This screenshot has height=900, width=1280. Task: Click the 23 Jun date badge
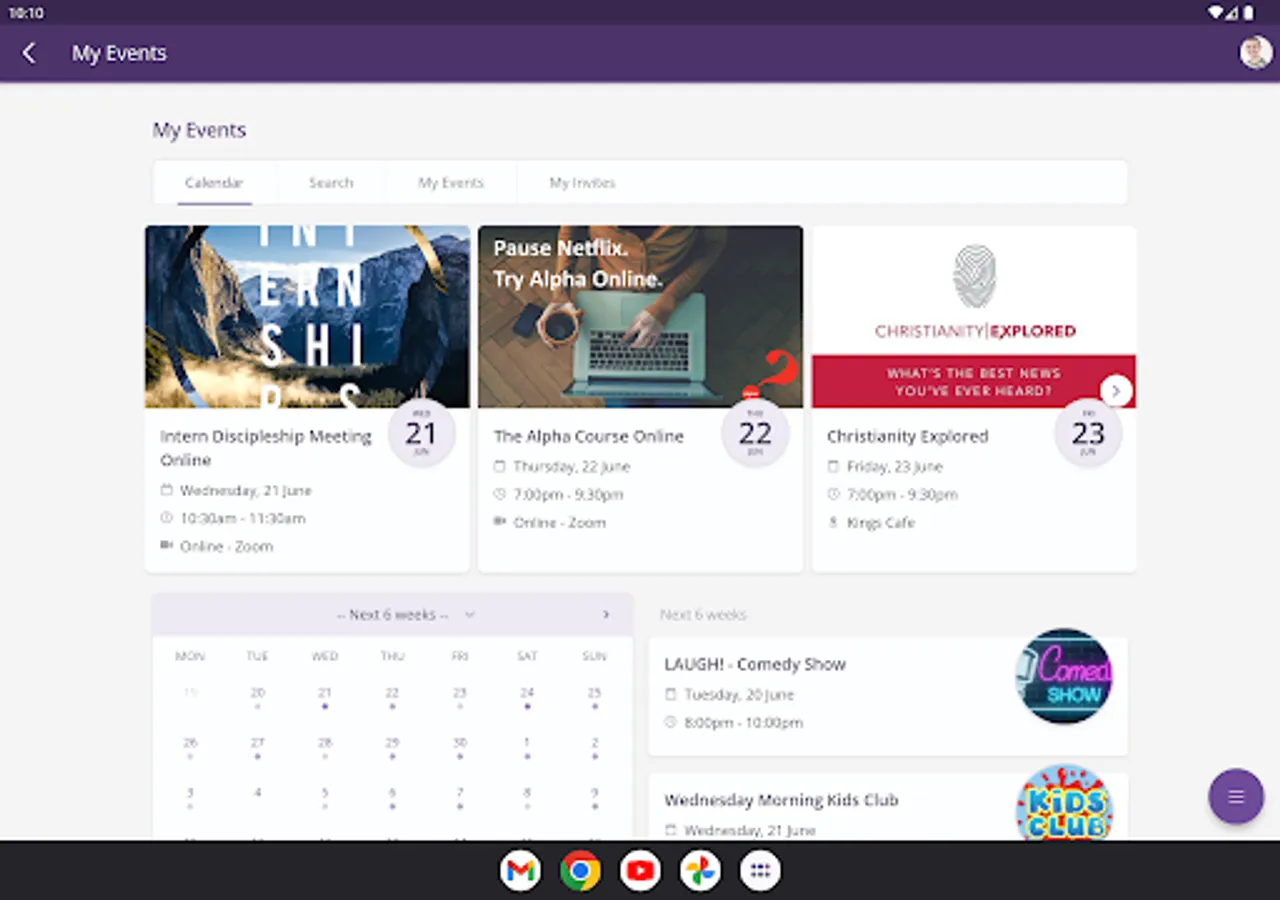coord(1088,433)
